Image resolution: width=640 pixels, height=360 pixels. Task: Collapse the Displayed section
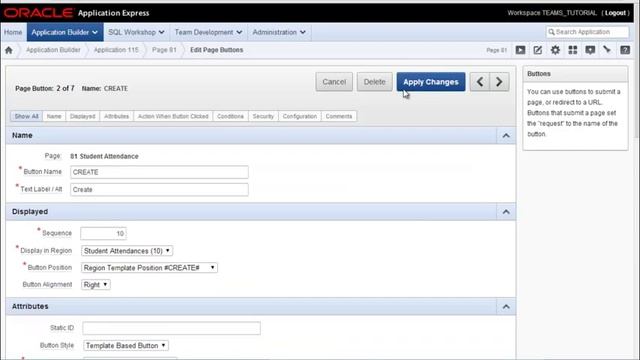pyautogui.click(x=506, y=212)
